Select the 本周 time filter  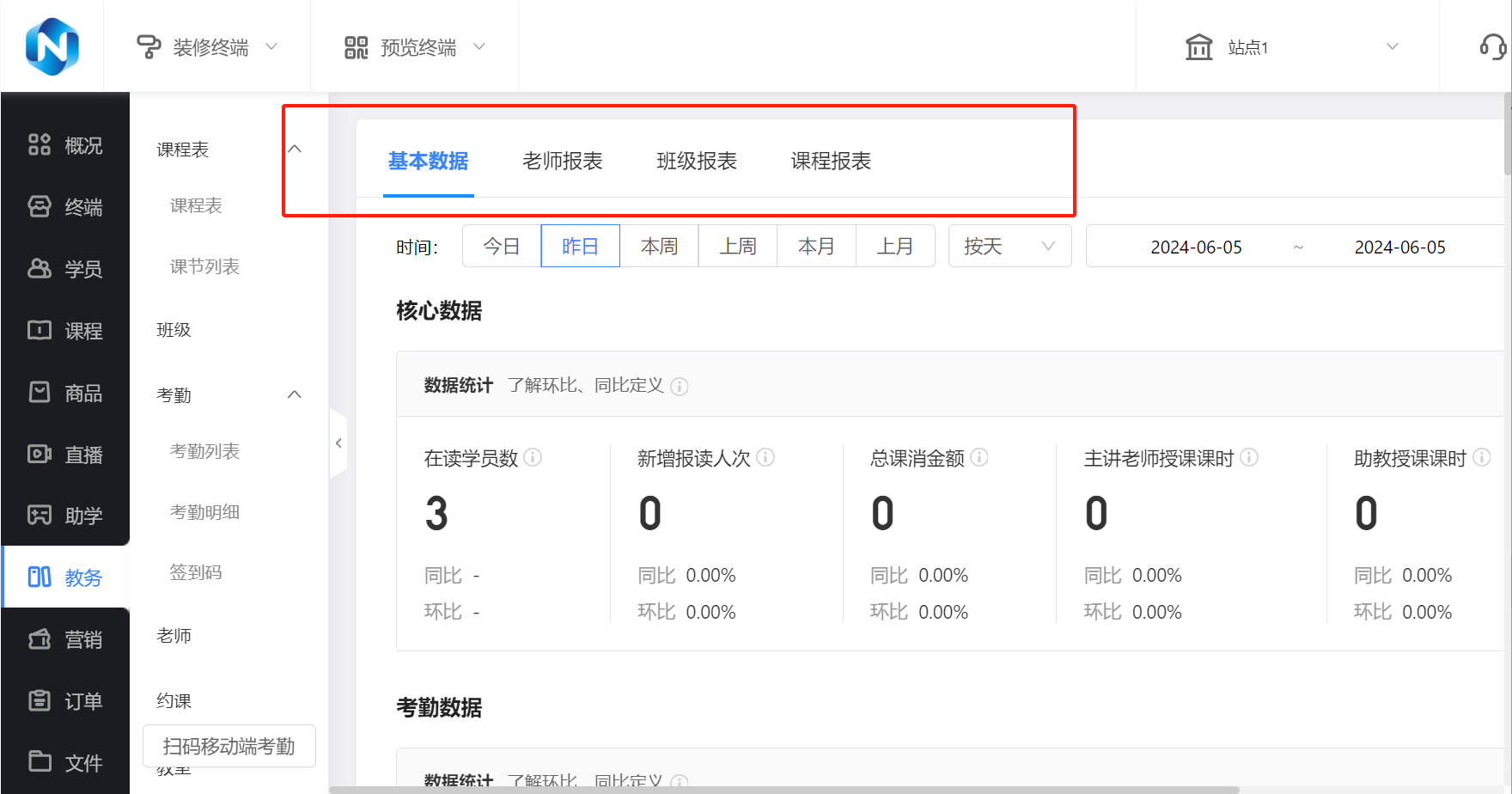pos(659,247)
